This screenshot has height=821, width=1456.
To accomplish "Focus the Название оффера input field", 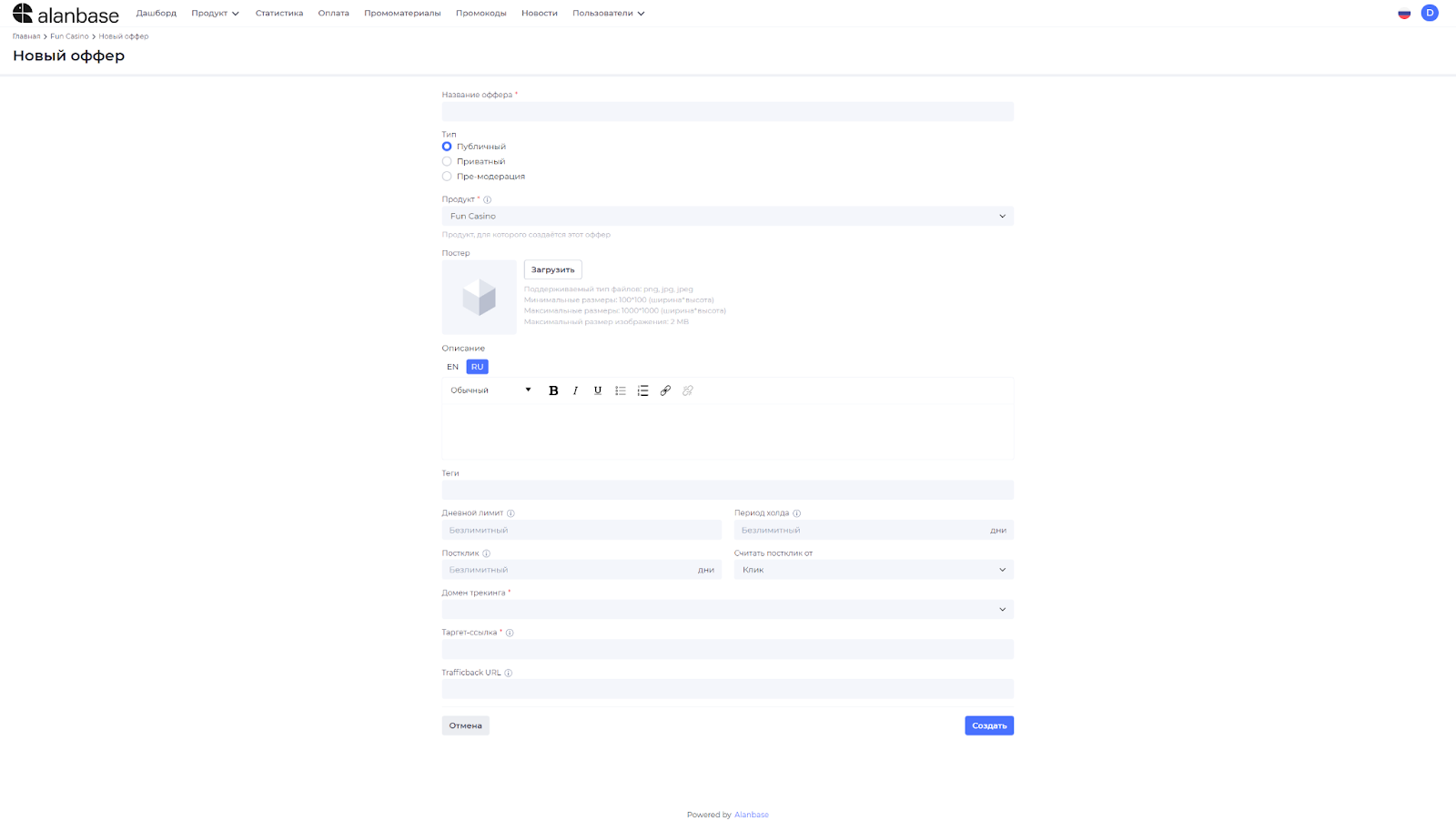I will click(727, 112).
